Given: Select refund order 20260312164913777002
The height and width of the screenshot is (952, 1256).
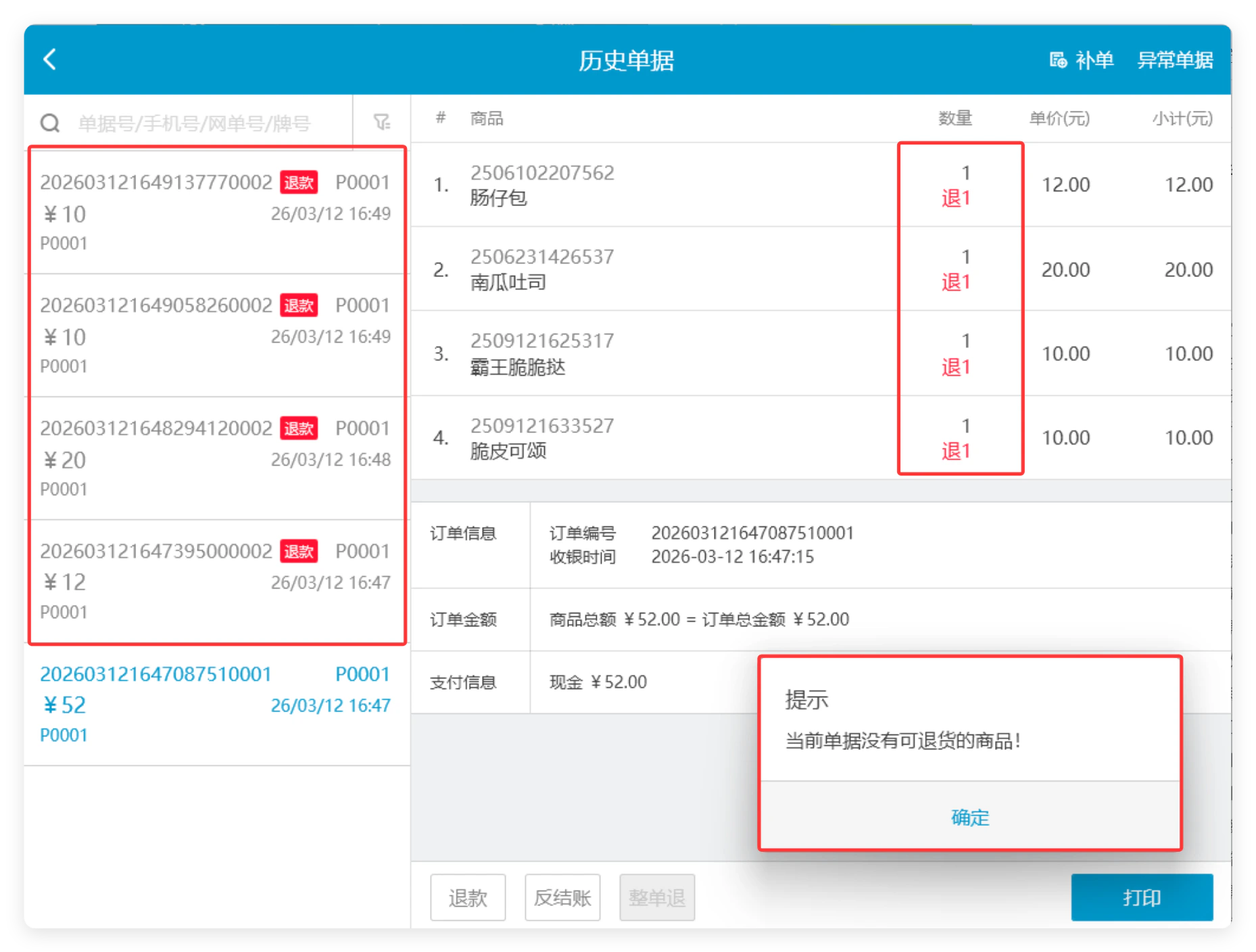Looking at the screenshot, I should (x=217, y=211).
